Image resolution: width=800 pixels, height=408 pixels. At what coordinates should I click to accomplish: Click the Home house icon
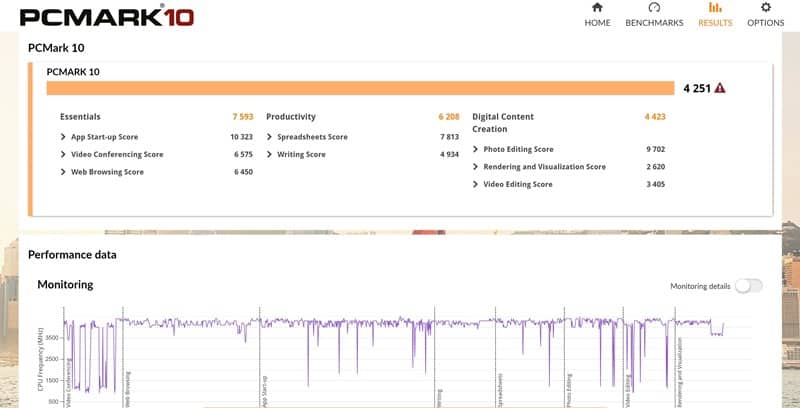pyautogui.click(x=597, y=8)
